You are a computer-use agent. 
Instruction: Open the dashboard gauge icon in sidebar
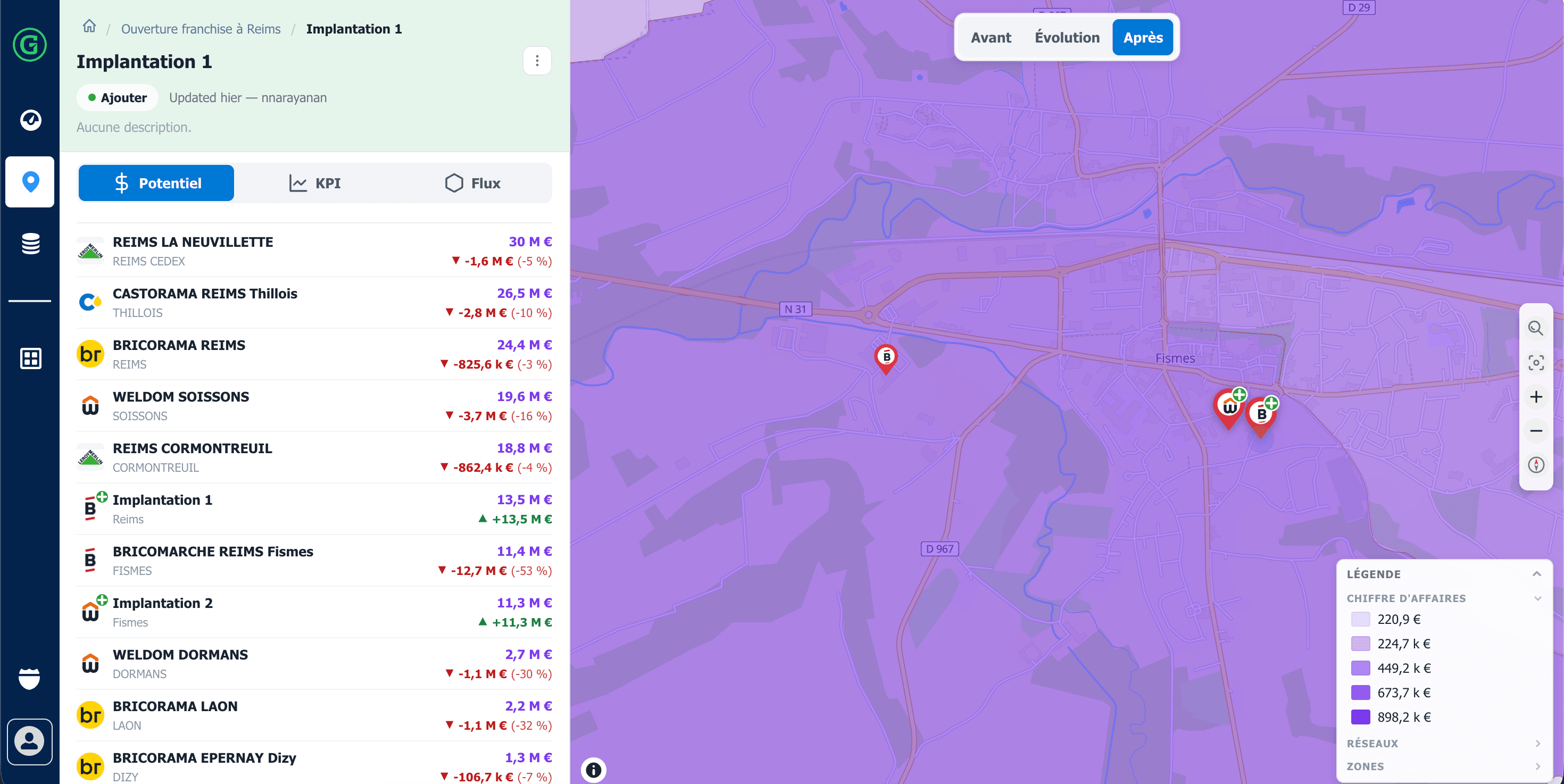coord(30,120)
